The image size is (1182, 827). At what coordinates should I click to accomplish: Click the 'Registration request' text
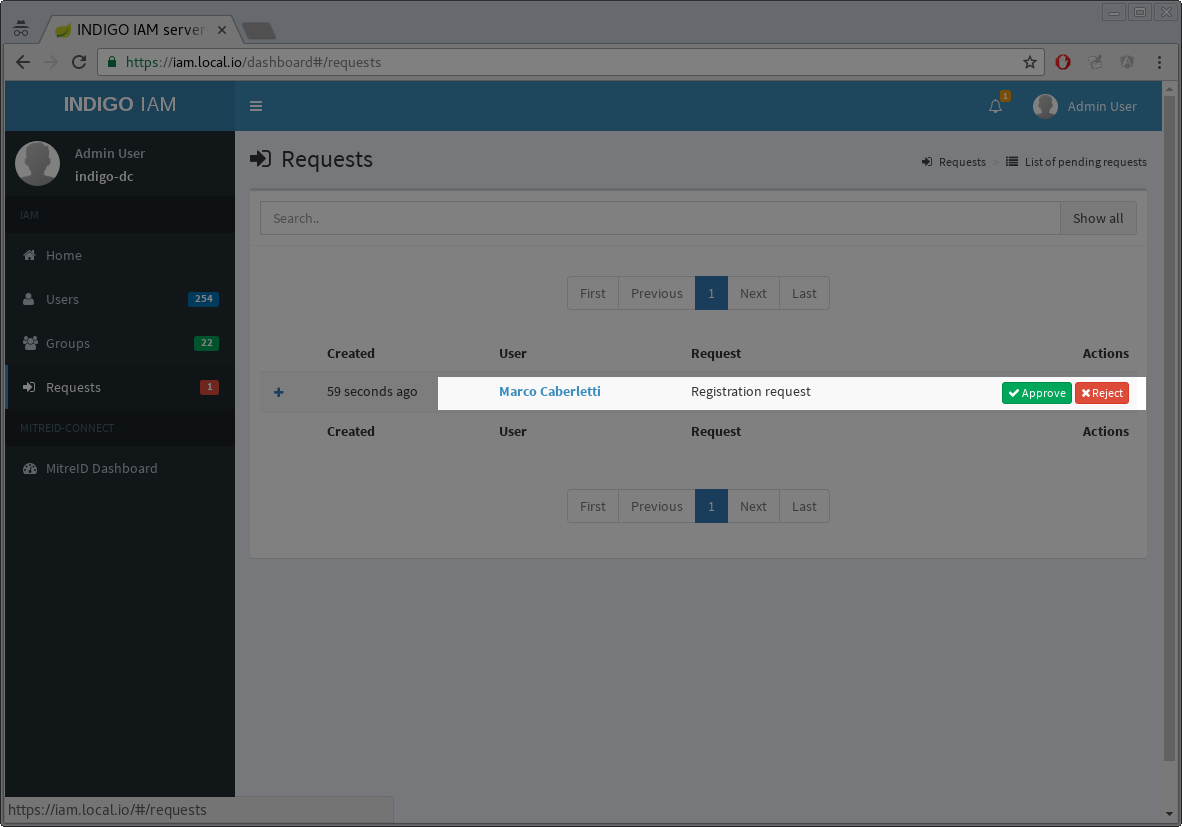(751, 391)
